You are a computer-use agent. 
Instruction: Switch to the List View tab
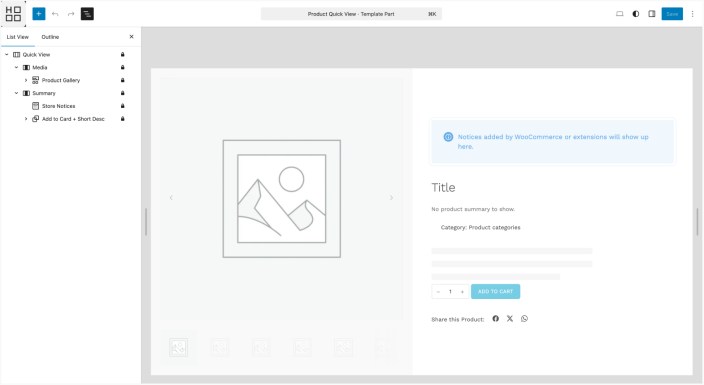(x=18, y=37)
